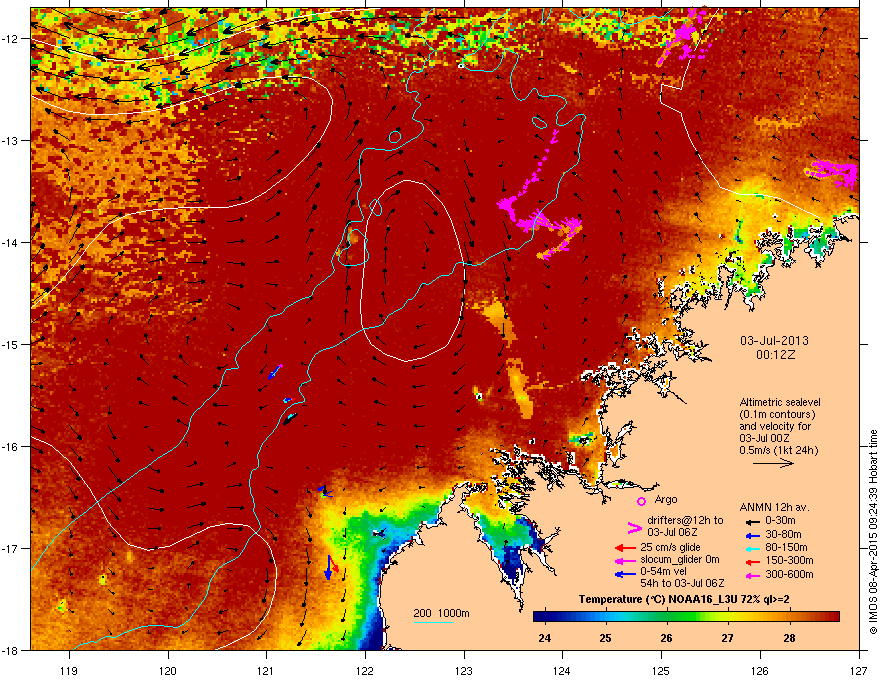The height and width of the screenshot is (680, 880).
Task: Click latitude axis label '-13'
Action: tap(11, 140)
